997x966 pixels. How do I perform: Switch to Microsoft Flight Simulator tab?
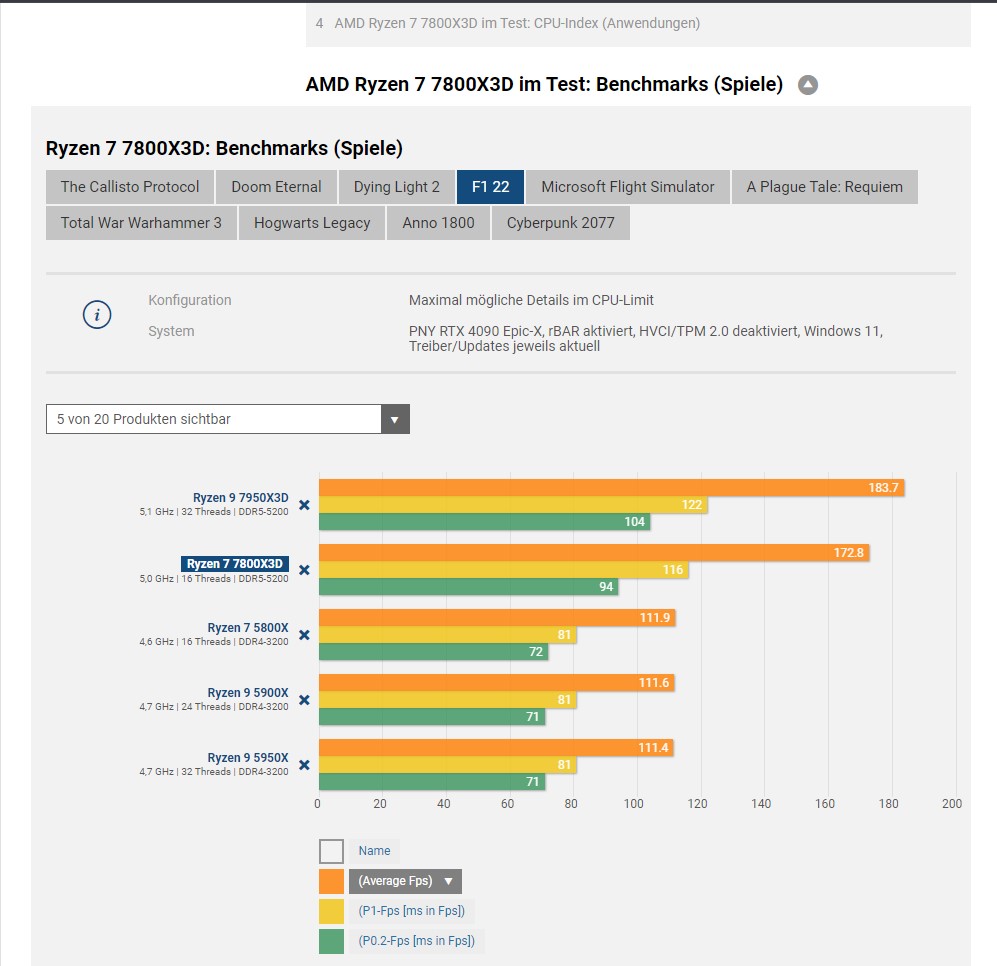coord(628,187)
